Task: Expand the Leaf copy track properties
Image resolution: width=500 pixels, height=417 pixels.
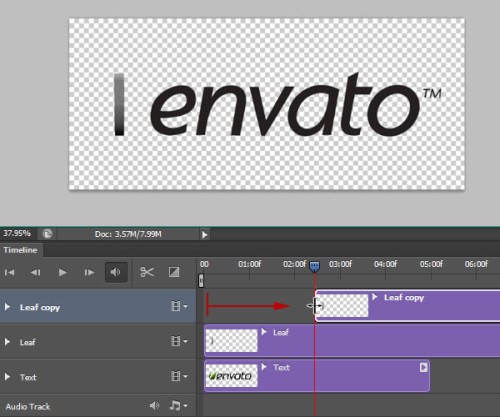Action: pos(7,307)
